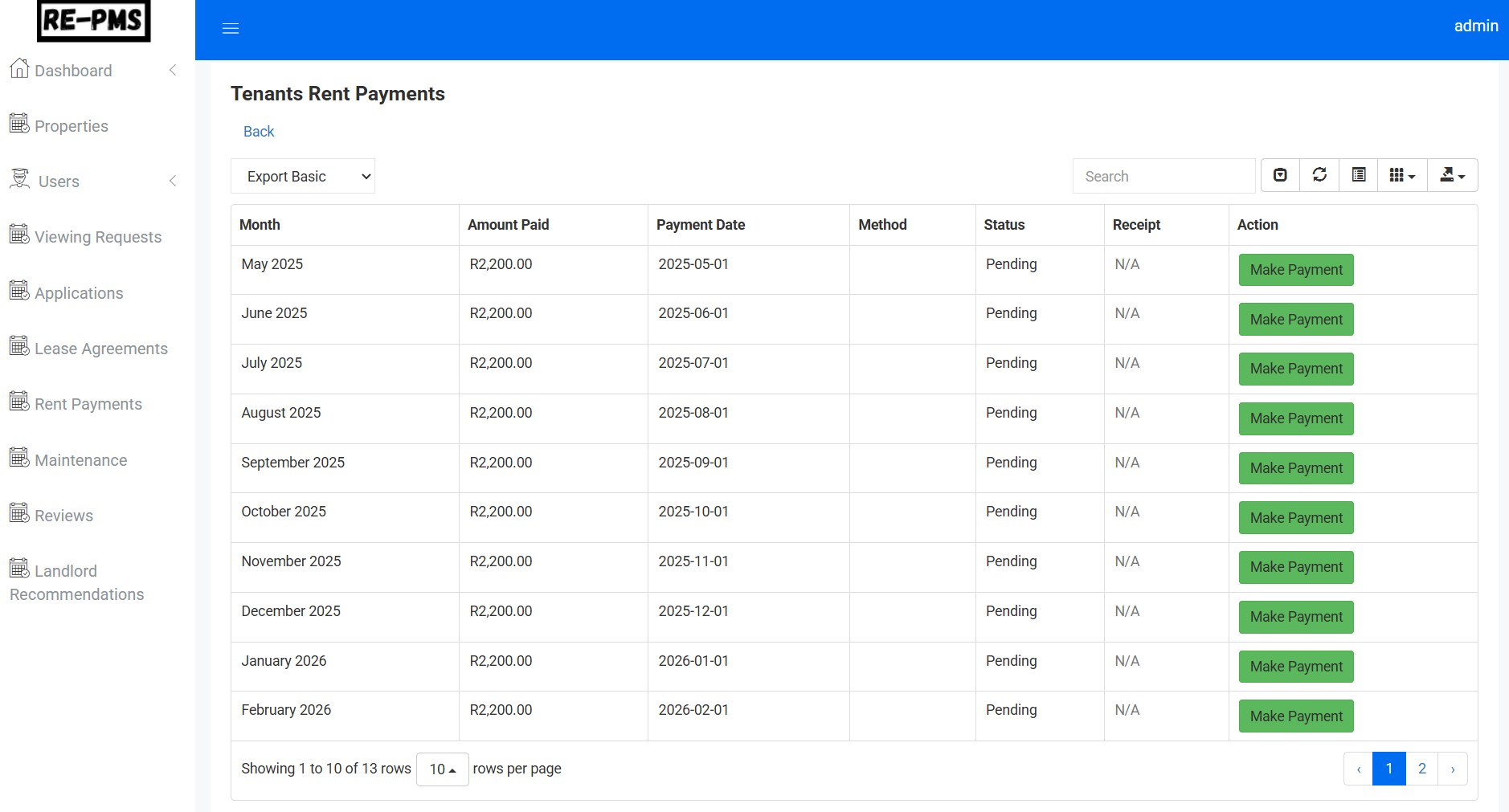
Task: Select the Properties calendar icon
Action: tap(18, 124)
